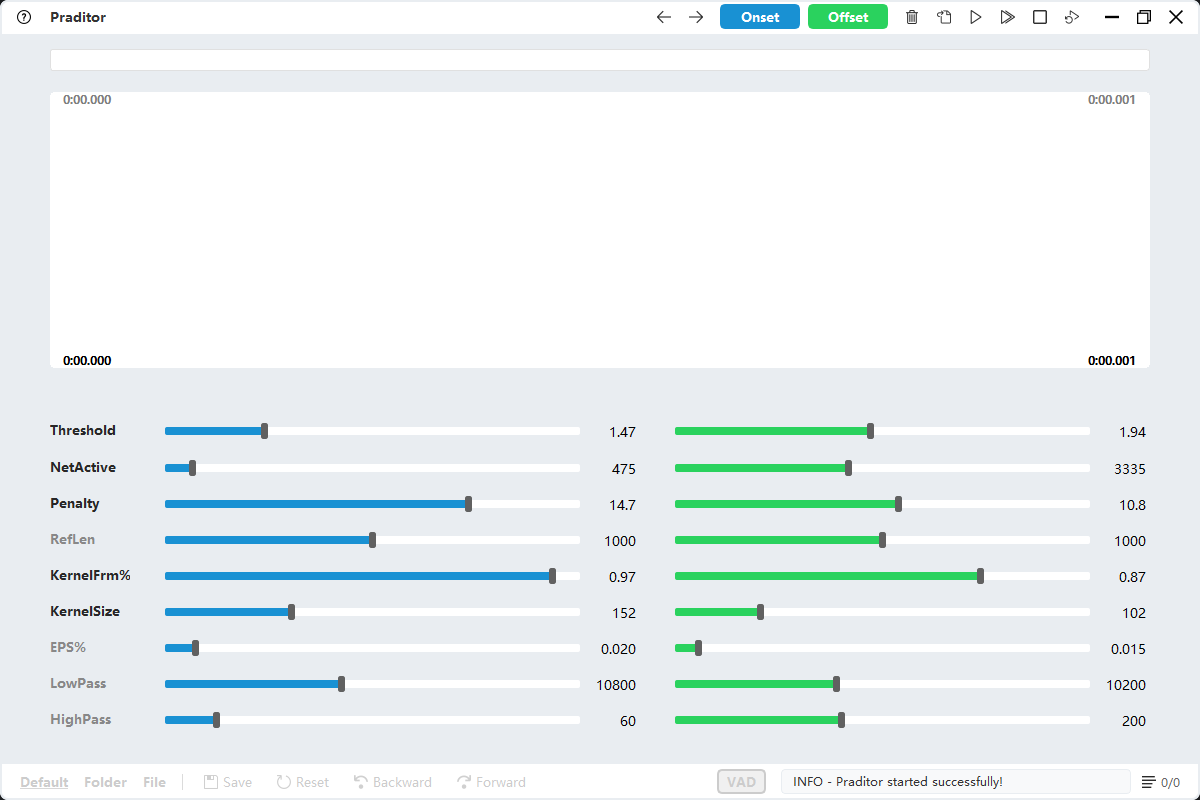
Task: Click the Save floppy-disk icon
Action: click(211, 782)
